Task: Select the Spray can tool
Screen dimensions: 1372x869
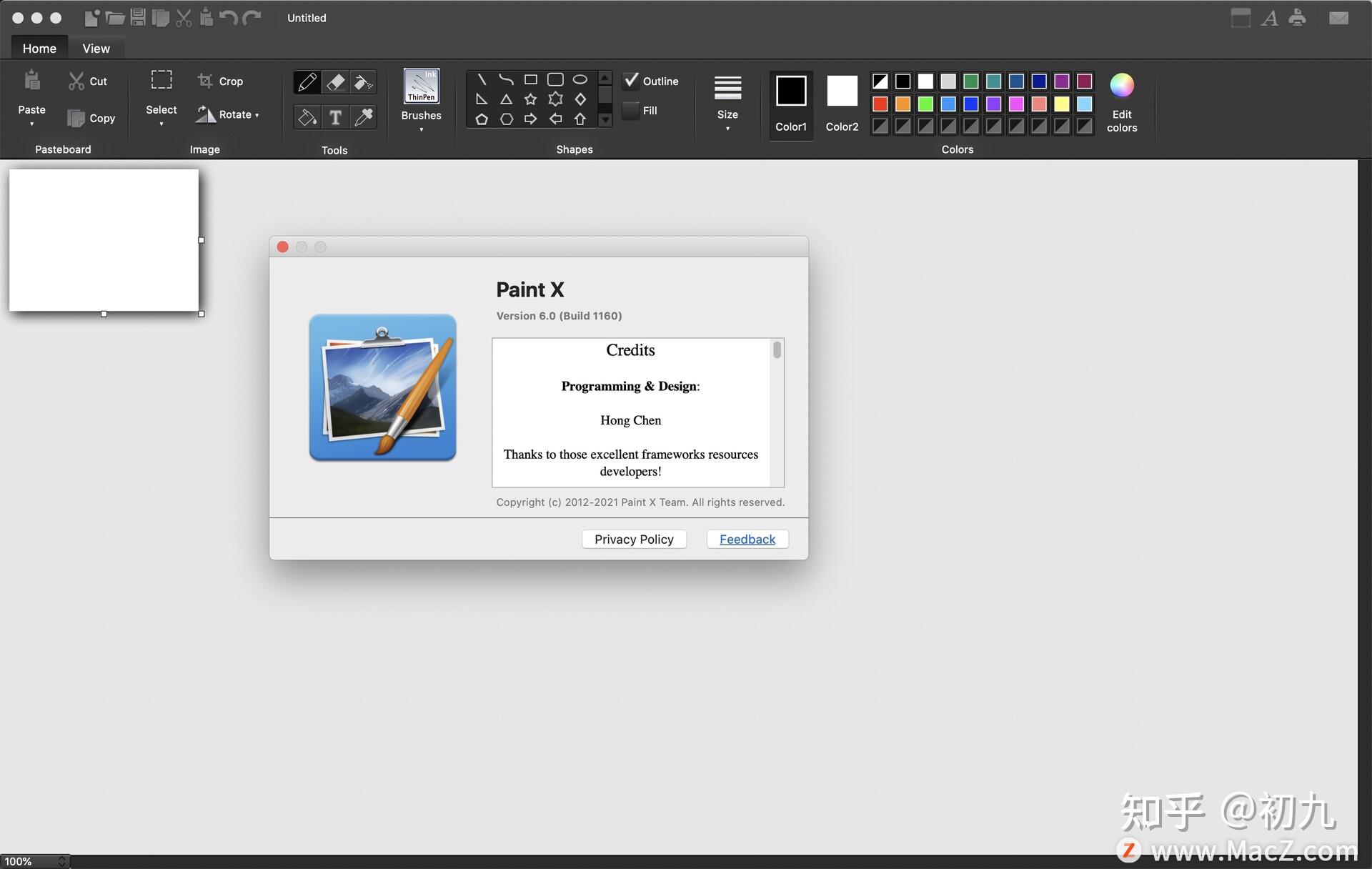Action: coord(363,82)
